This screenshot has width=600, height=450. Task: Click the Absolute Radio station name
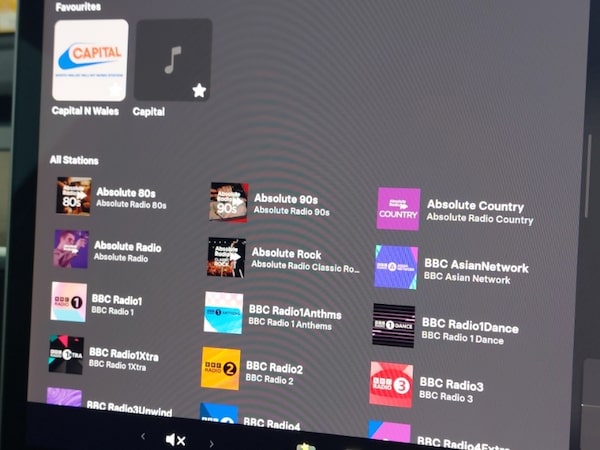pos(127,246)
